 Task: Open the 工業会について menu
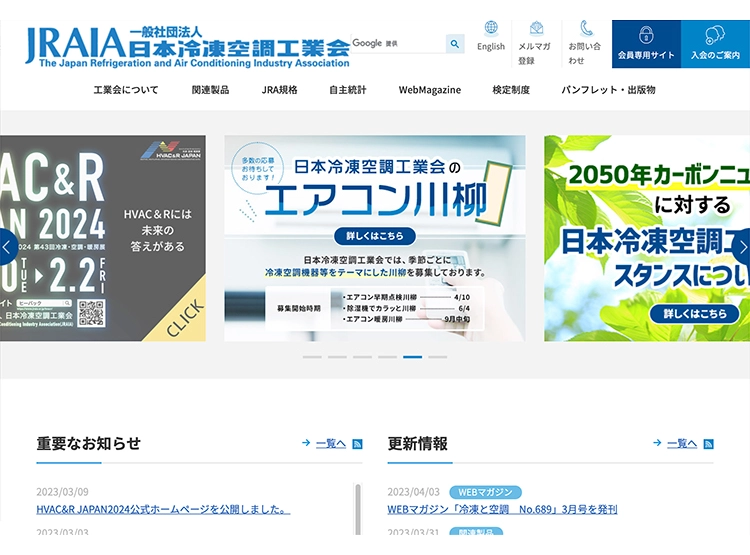click(126, 90)
